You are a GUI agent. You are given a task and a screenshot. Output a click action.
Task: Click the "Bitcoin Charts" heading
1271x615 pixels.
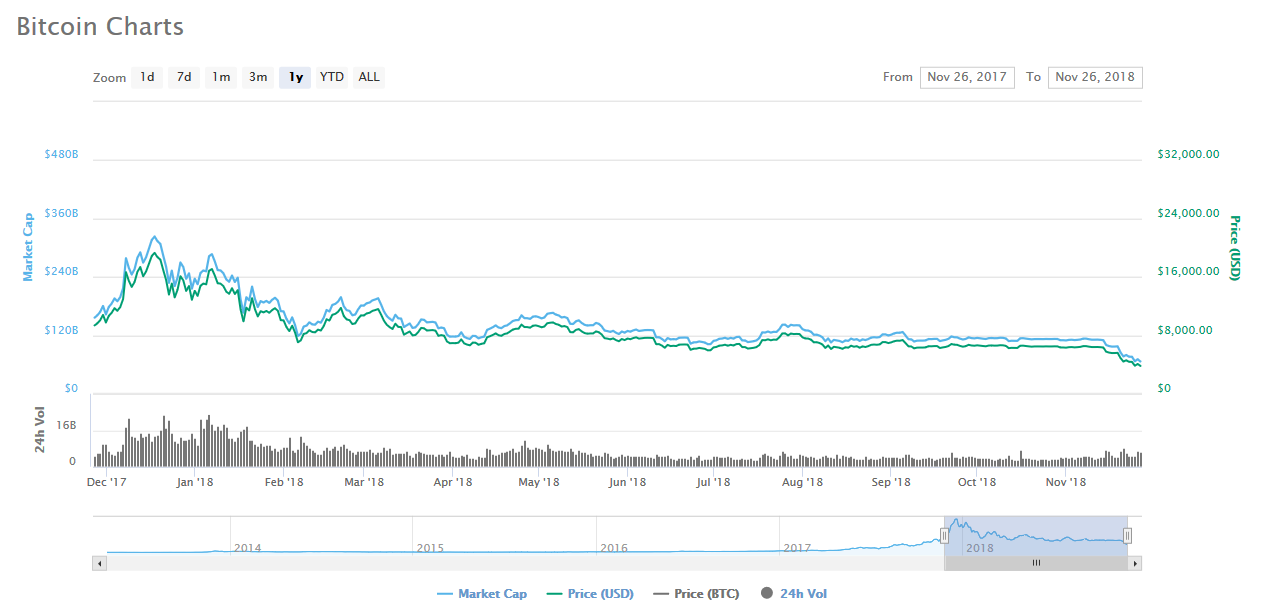(100, 26)
